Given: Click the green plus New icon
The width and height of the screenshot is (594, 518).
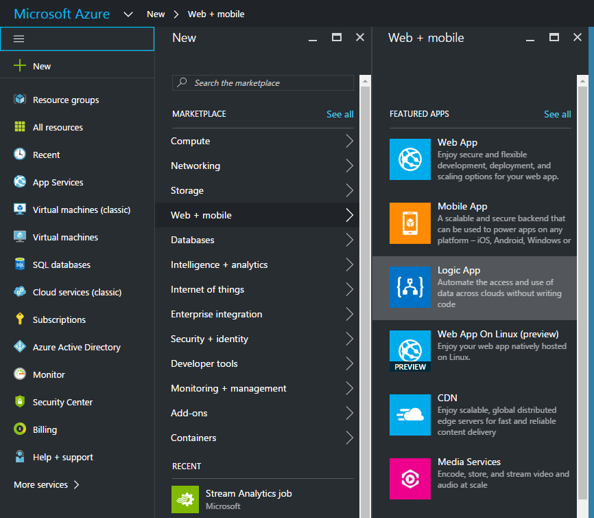Looking at the screenshot, I should click(x=20, y=66).
